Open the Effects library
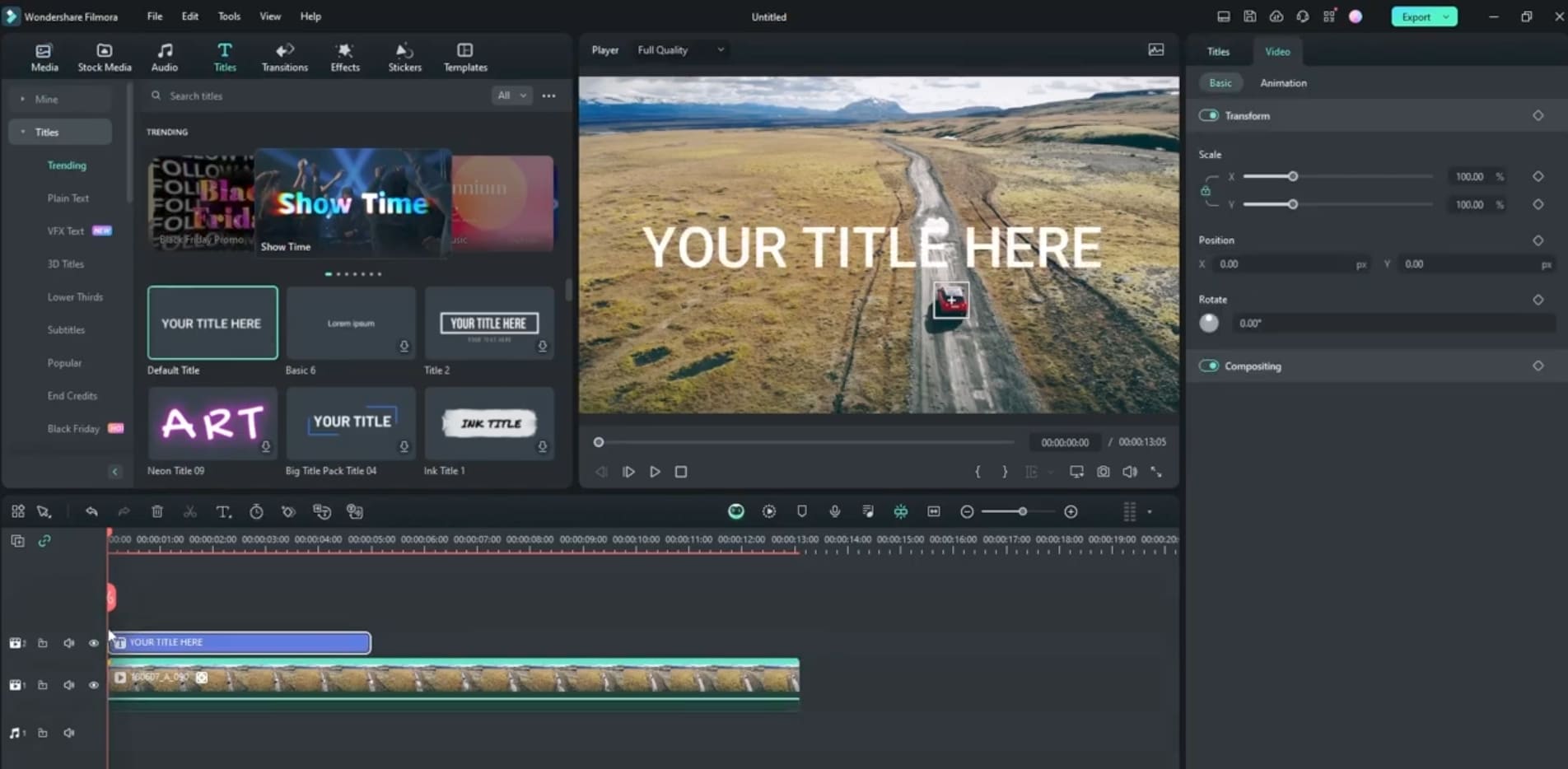This screenshot has width=1568, height=769. point(345,58)
